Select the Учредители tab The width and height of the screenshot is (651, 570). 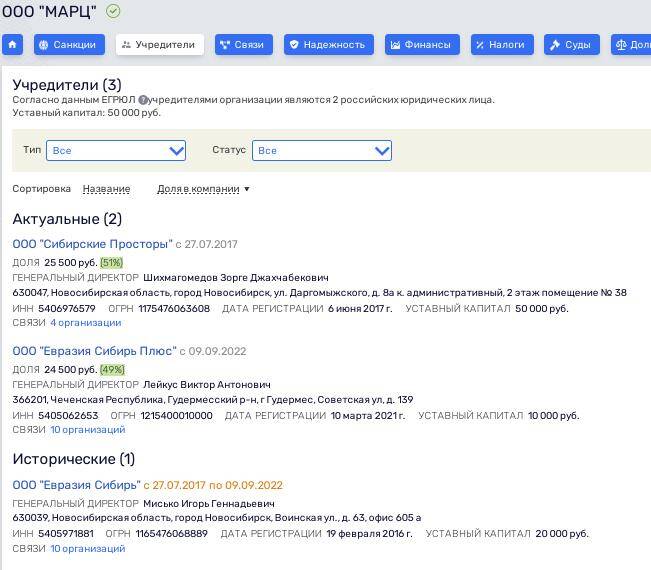coord(159,45)
